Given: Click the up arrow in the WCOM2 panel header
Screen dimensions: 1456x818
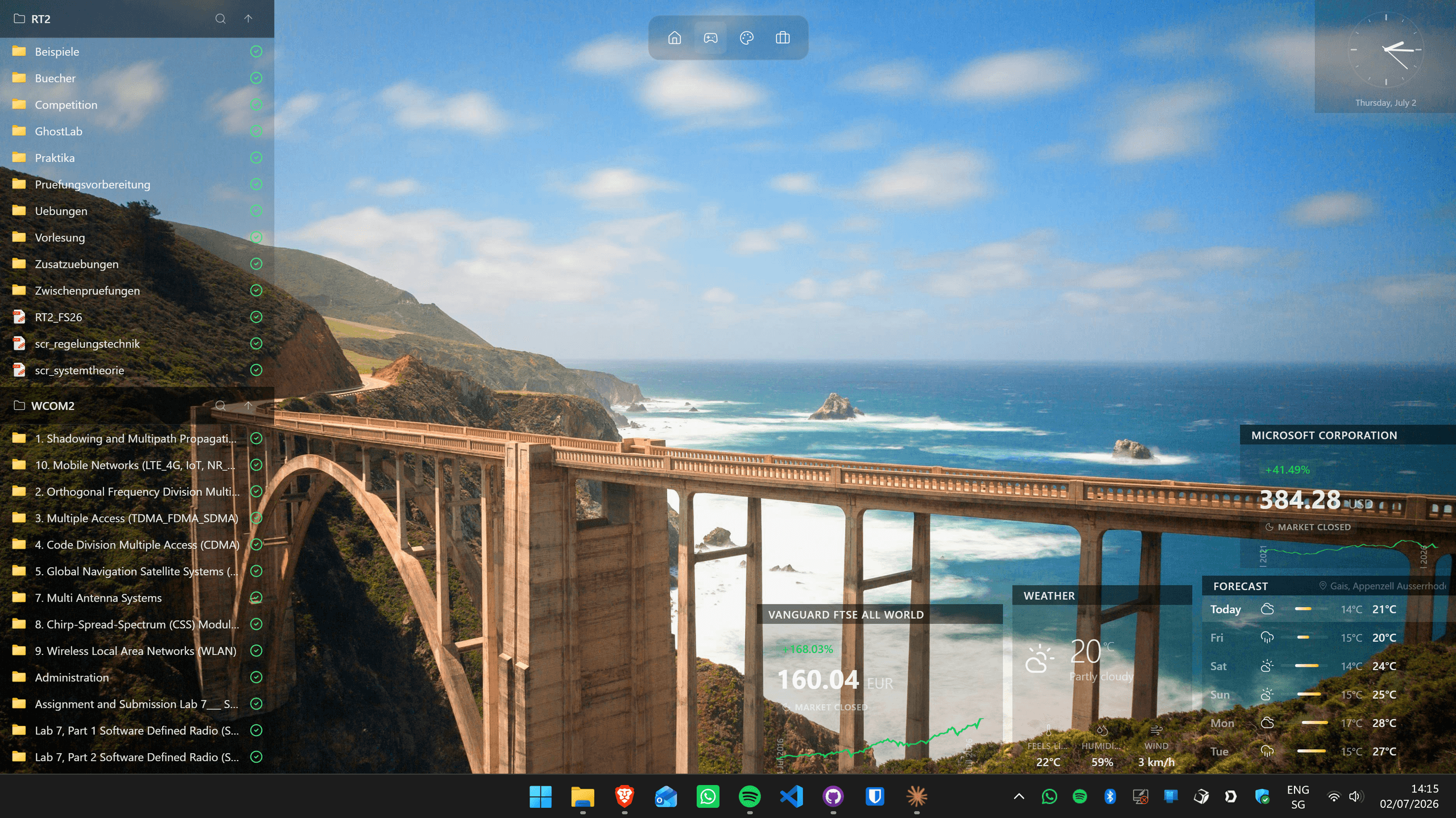Looking at the screenshot, I should tap(248, 405).
